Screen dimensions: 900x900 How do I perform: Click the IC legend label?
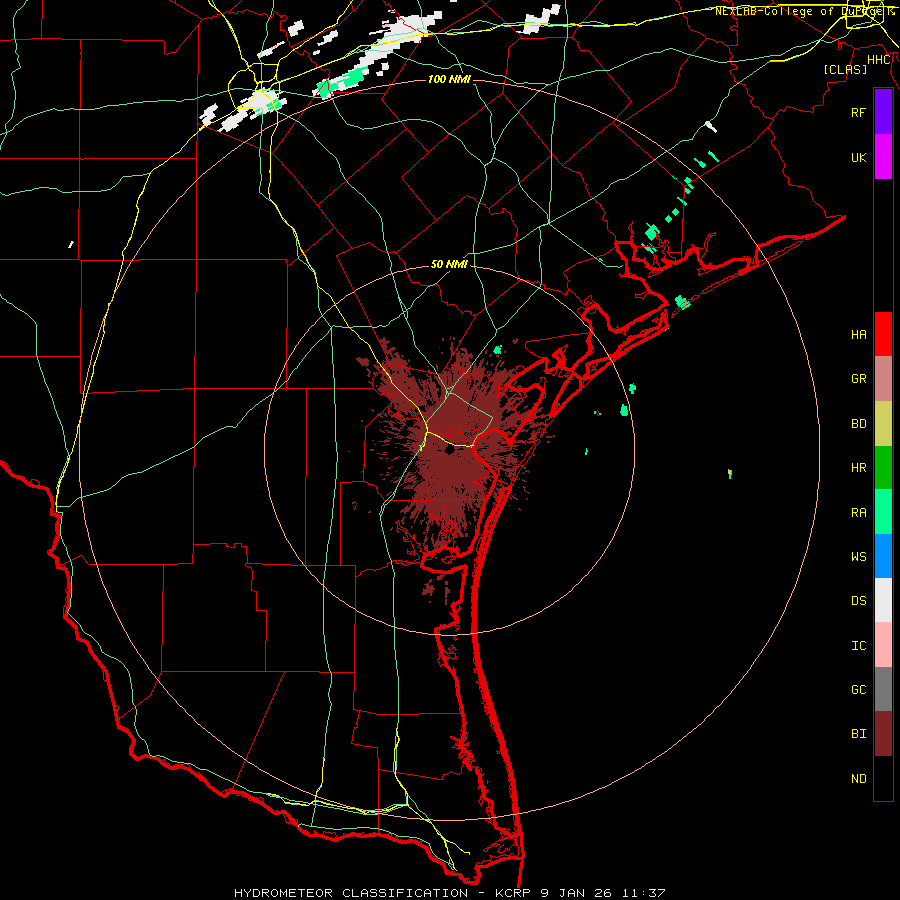(x=858, y=645)
